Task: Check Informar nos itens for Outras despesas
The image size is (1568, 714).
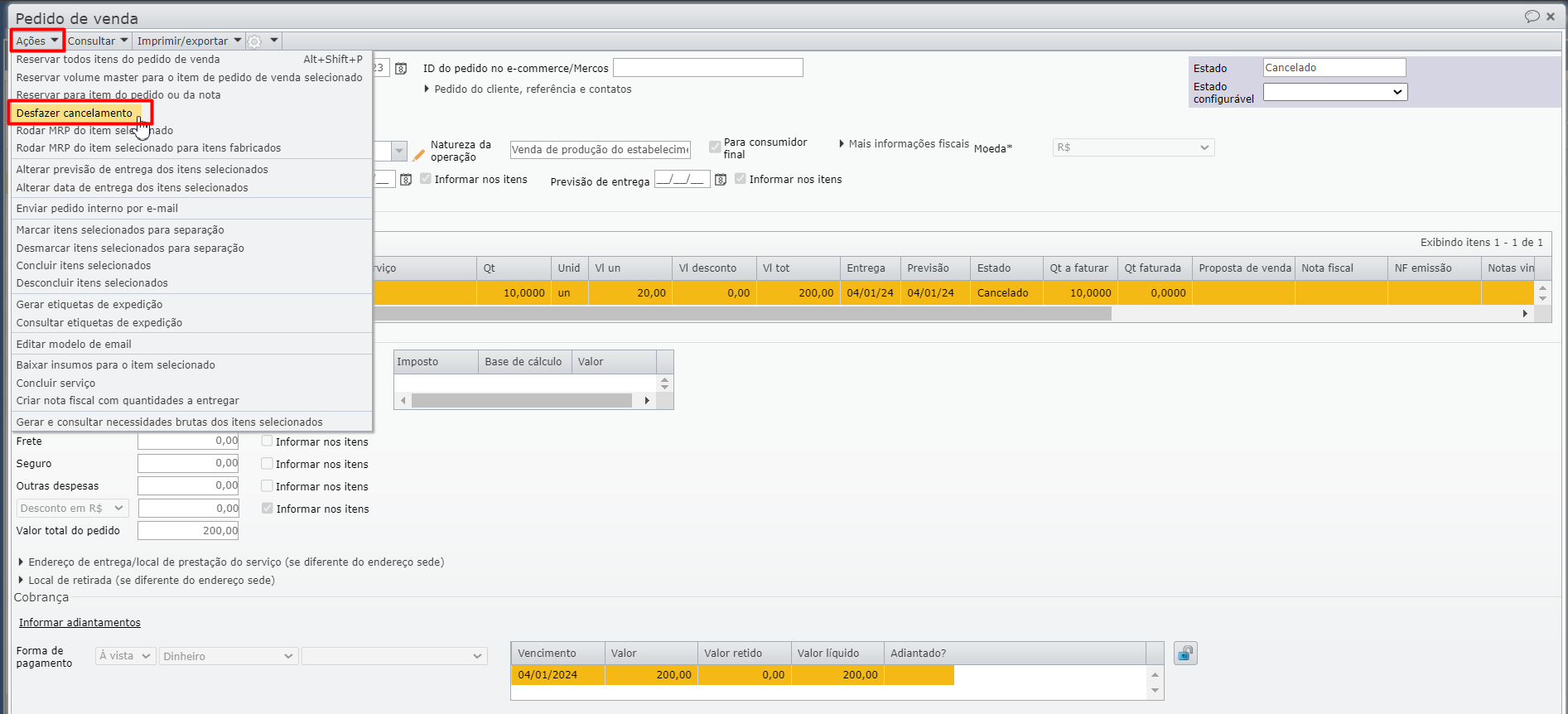Action: point(267,486)
